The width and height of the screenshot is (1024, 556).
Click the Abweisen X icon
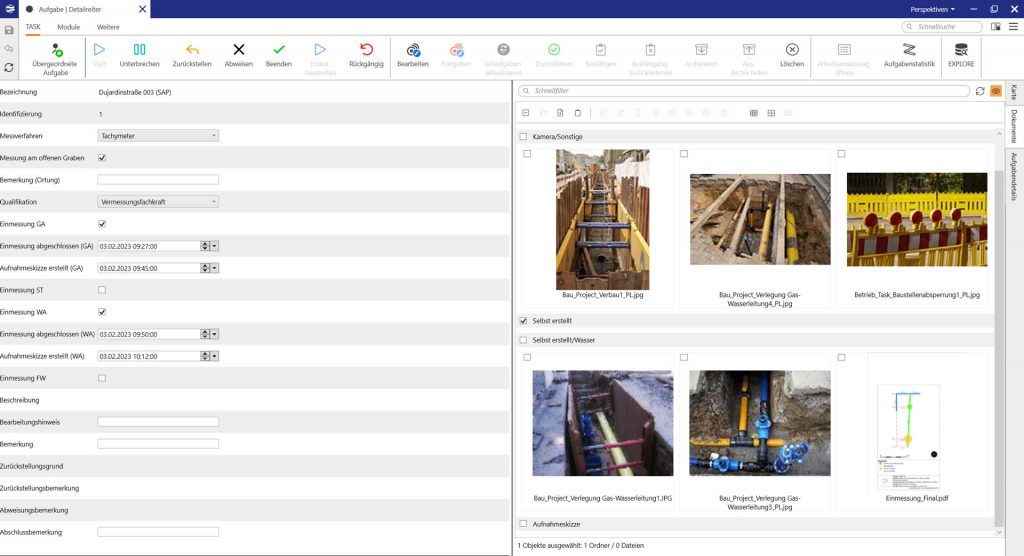click(x=238, y=50)
